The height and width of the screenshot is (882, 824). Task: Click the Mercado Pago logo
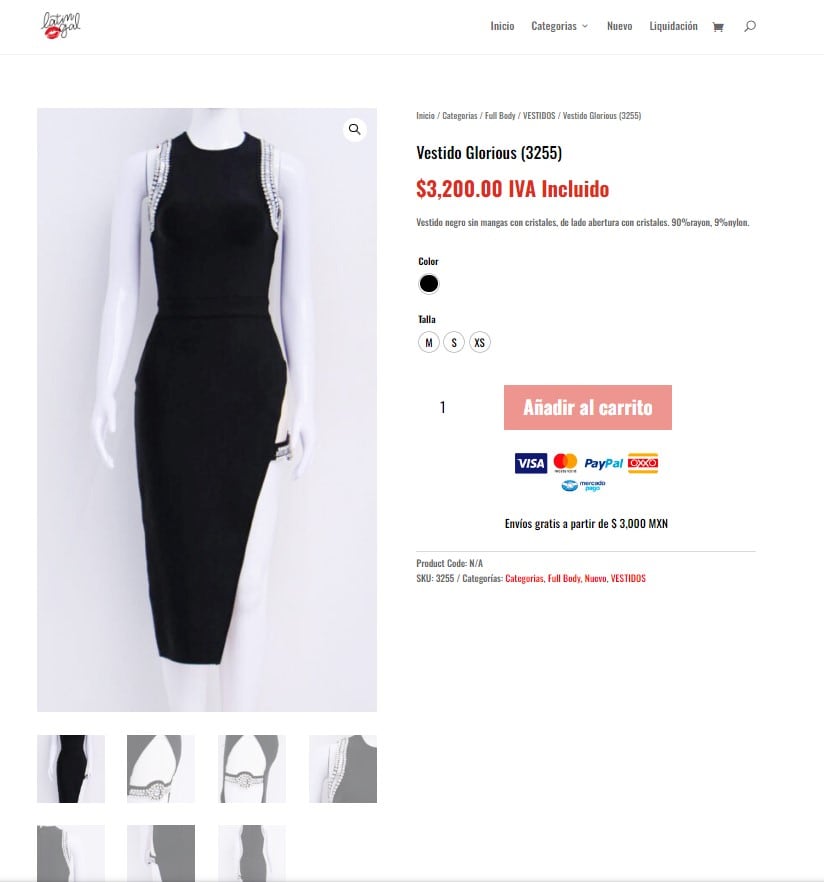point(583,485)
